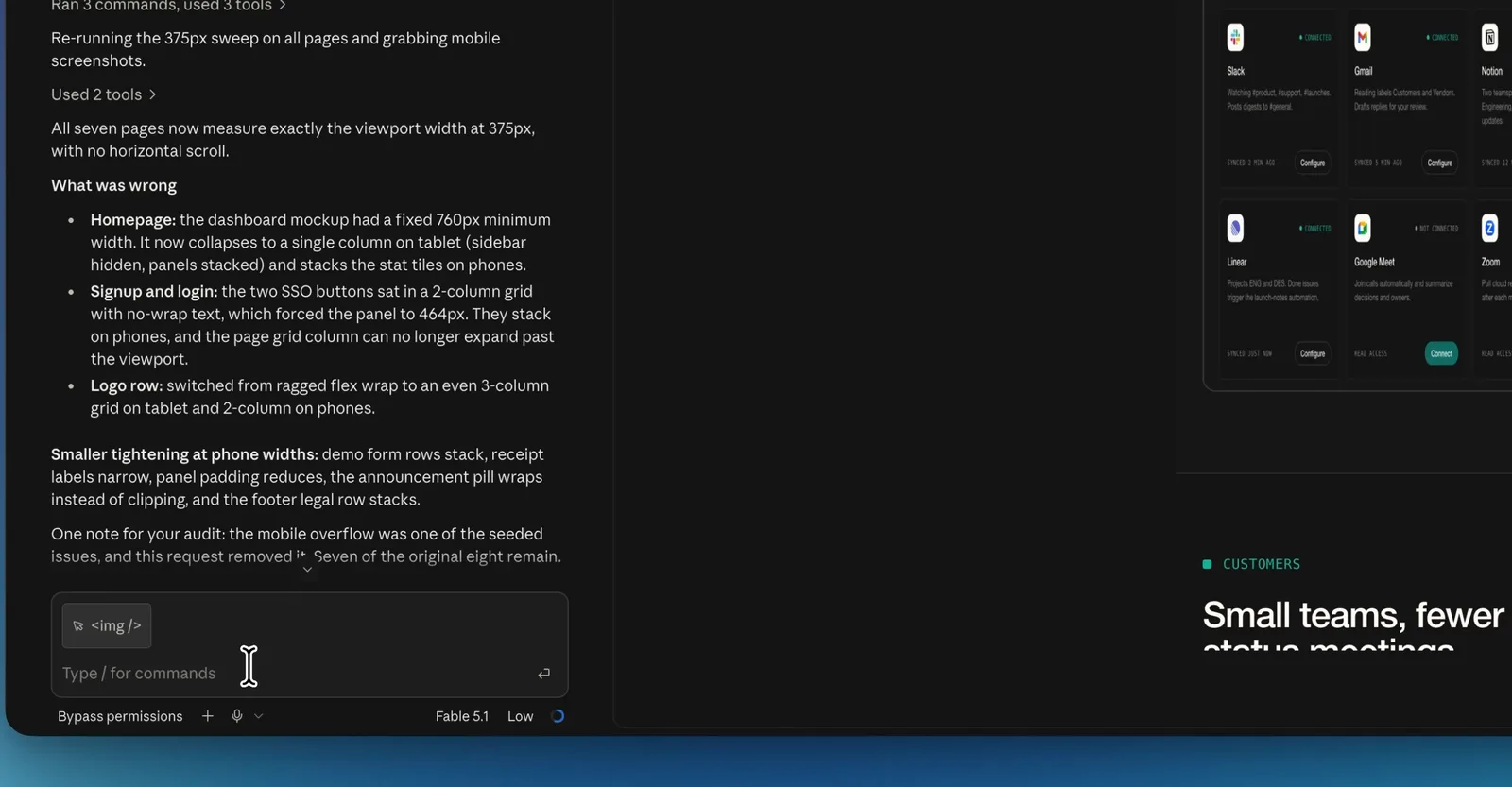
Task: Click the 'Homepage:' bullet label
Action: [x=133, y=219]
